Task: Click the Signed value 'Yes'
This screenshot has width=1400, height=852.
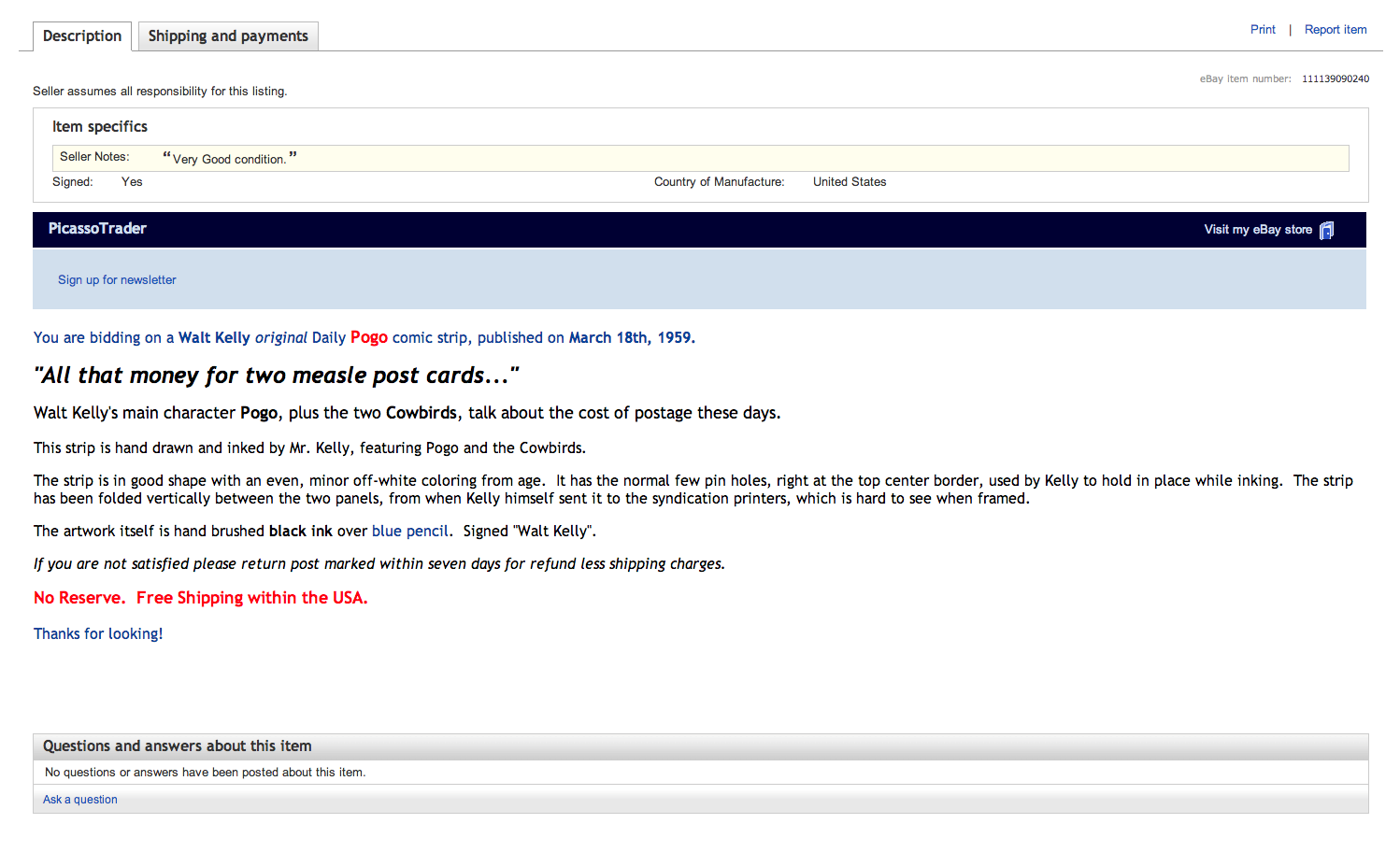Action: click(x=132, y=182)
